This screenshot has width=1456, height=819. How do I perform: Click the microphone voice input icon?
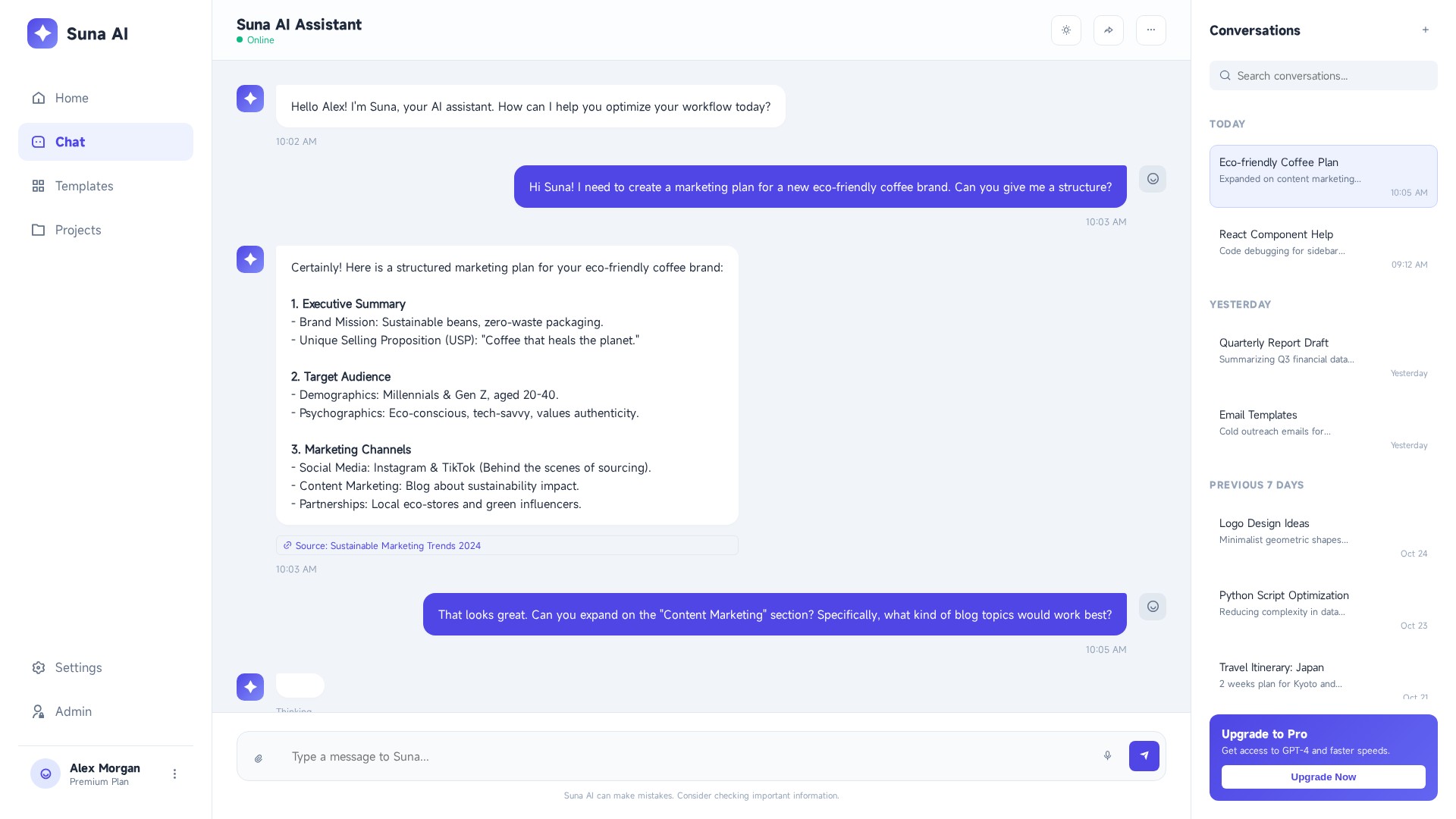(1107, 756)
